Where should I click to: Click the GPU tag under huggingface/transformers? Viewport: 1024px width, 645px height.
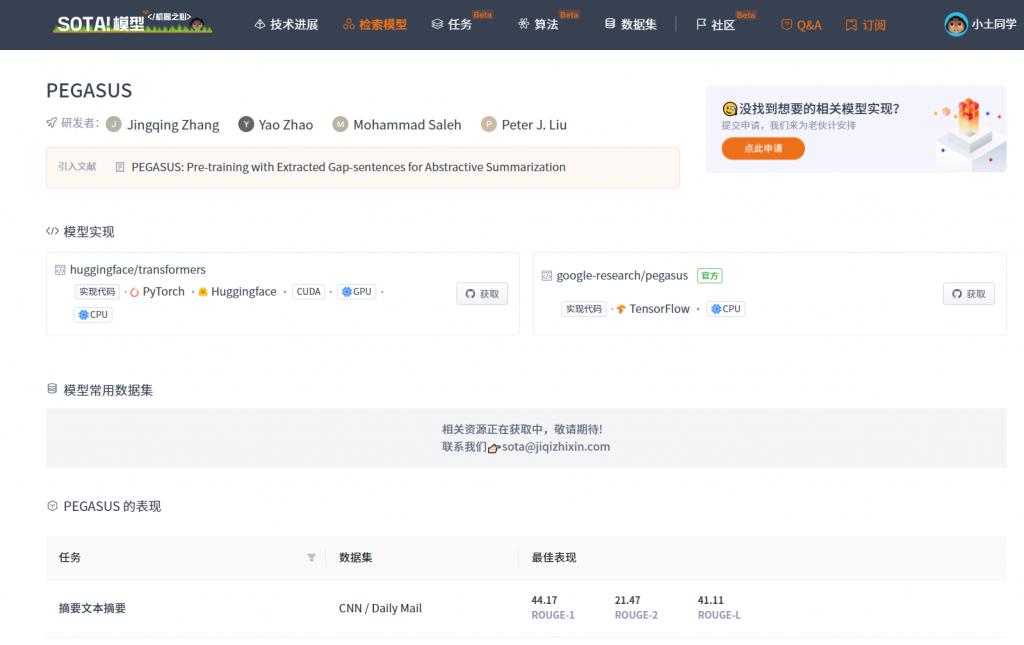click(357, 292)
